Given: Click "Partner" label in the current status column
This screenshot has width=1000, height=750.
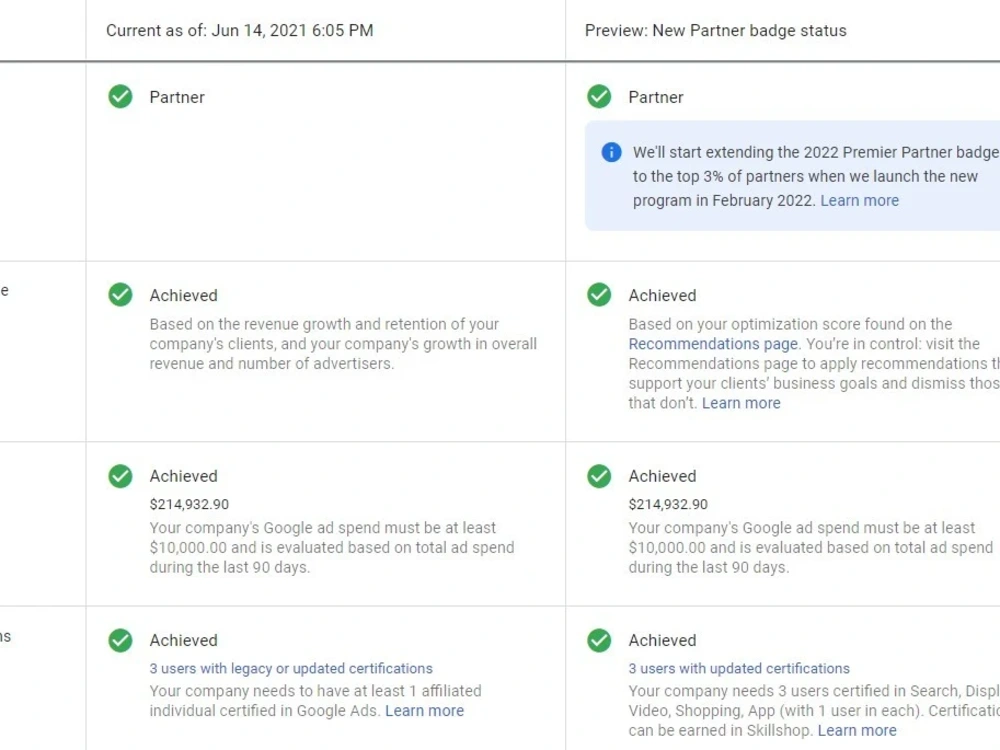Looking at the screenshot, I should pos(177,98).
